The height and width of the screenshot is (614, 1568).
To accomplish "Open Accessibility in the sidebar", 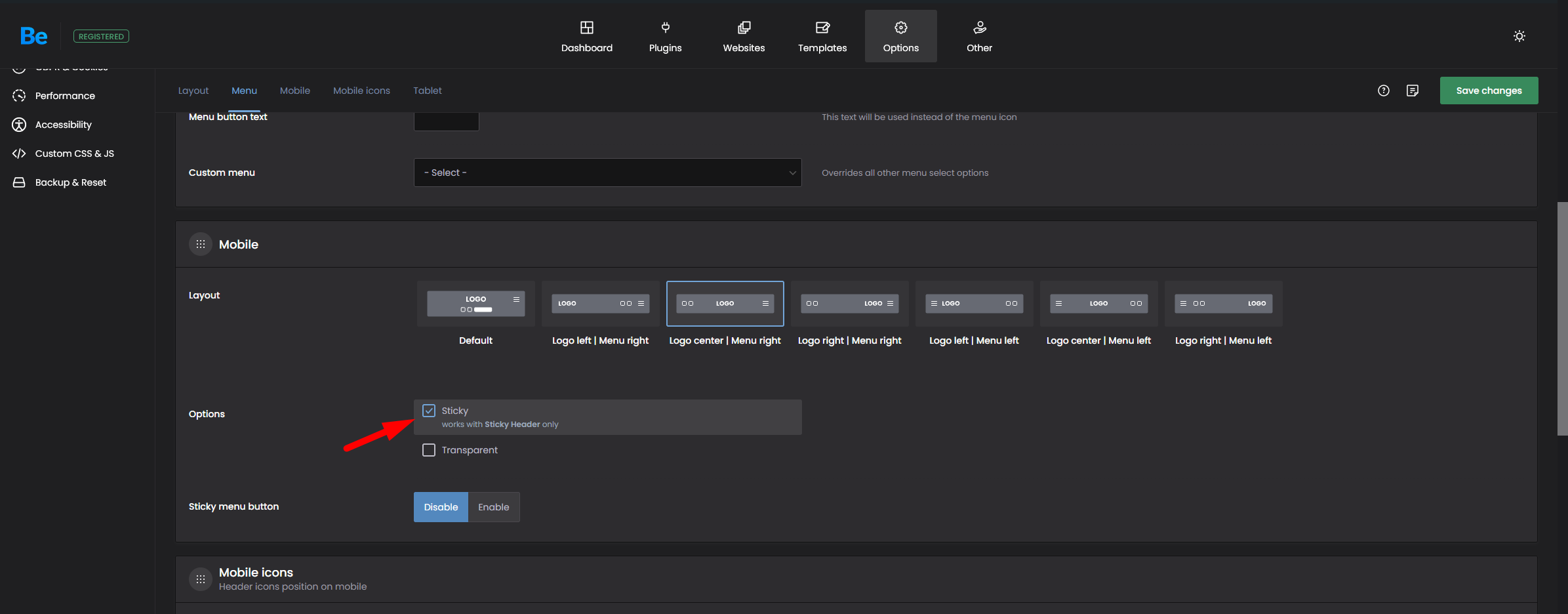I will (x=64, y=125).
